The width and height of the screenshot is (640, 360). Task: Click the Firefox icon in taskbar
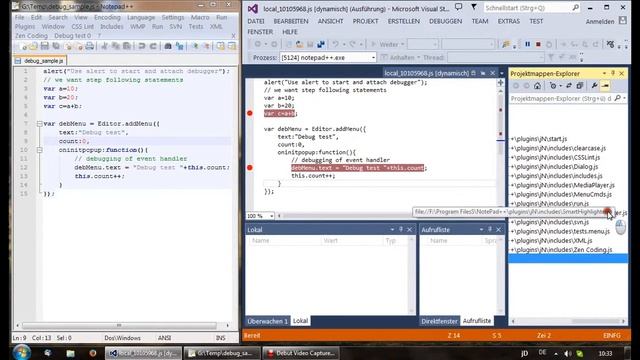tap(93, 353)
